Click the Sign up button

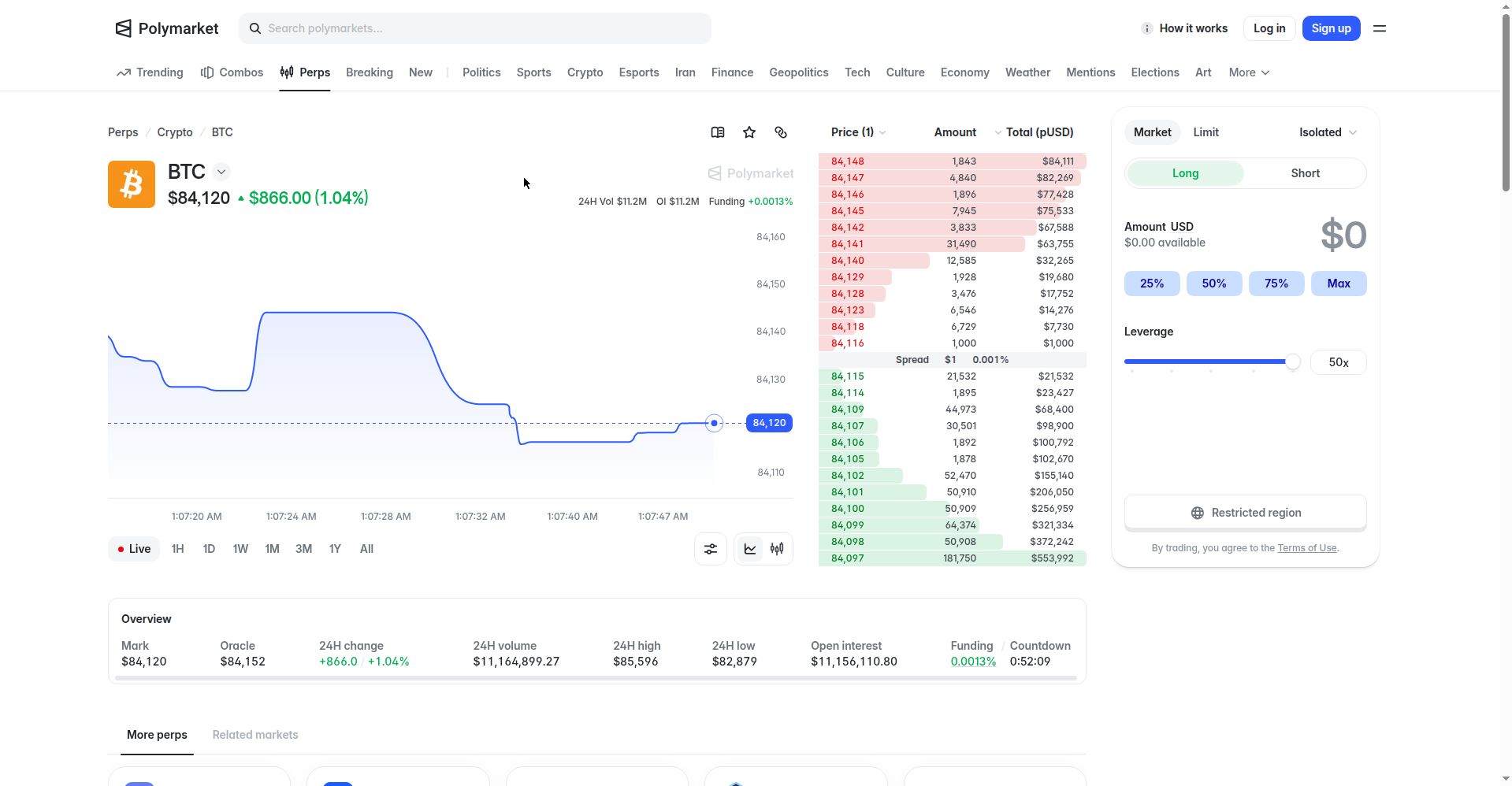click(x=1331, y=28)
